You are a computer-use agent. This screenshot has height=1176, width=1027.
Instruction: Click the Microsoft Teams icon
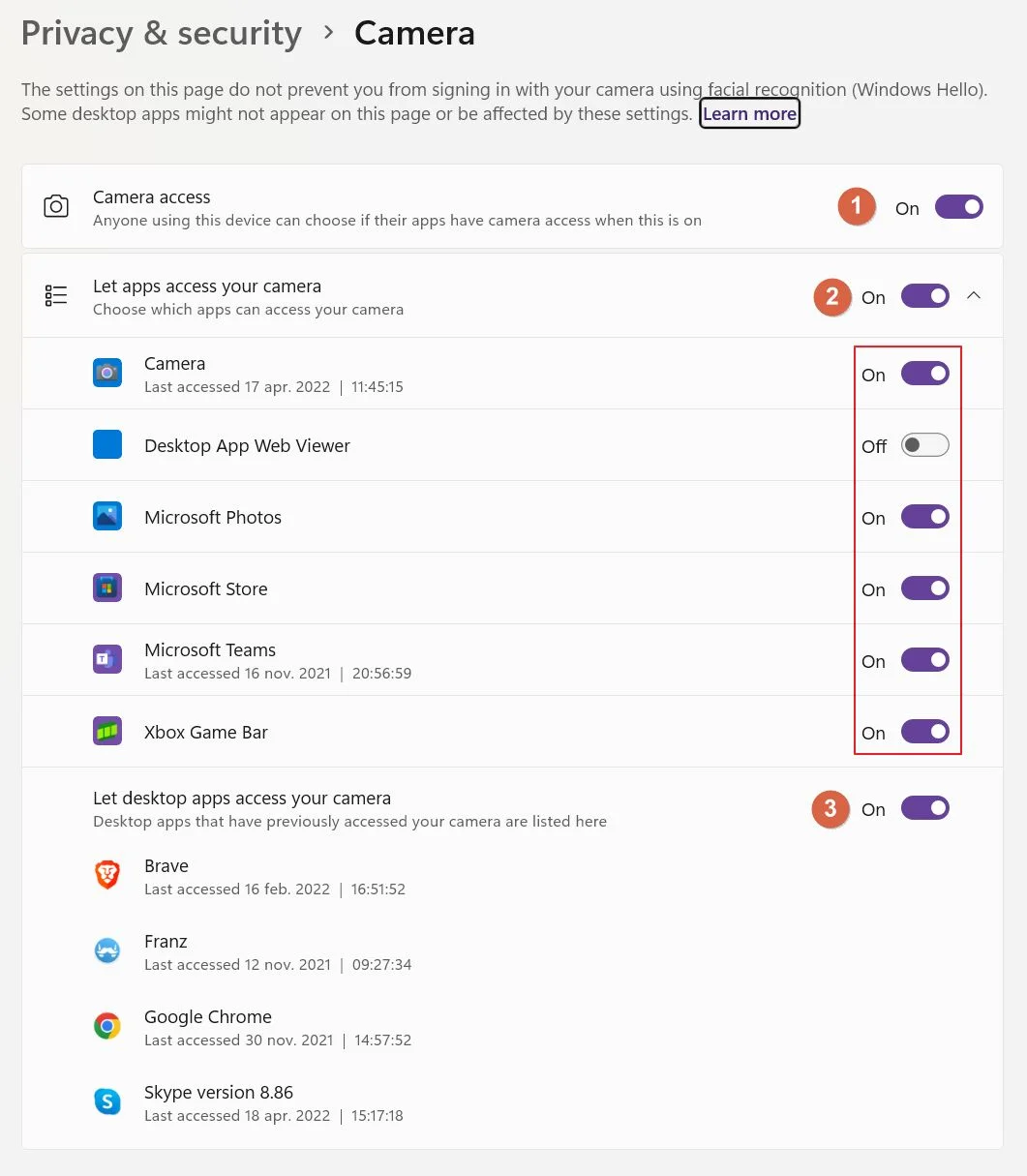point(107,660)
